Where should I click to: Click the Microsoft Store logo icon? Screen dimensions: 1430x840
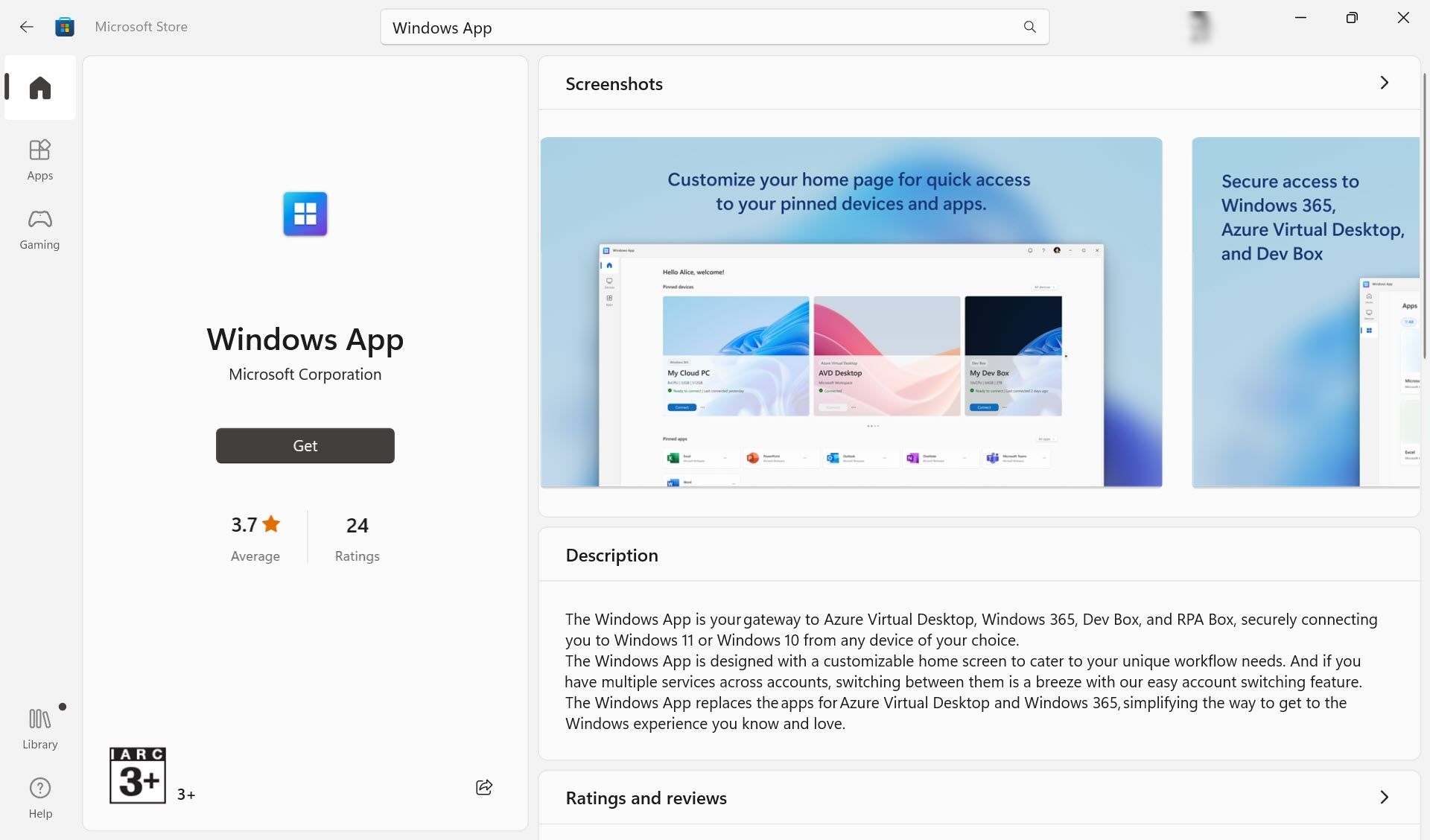(65, 27)
